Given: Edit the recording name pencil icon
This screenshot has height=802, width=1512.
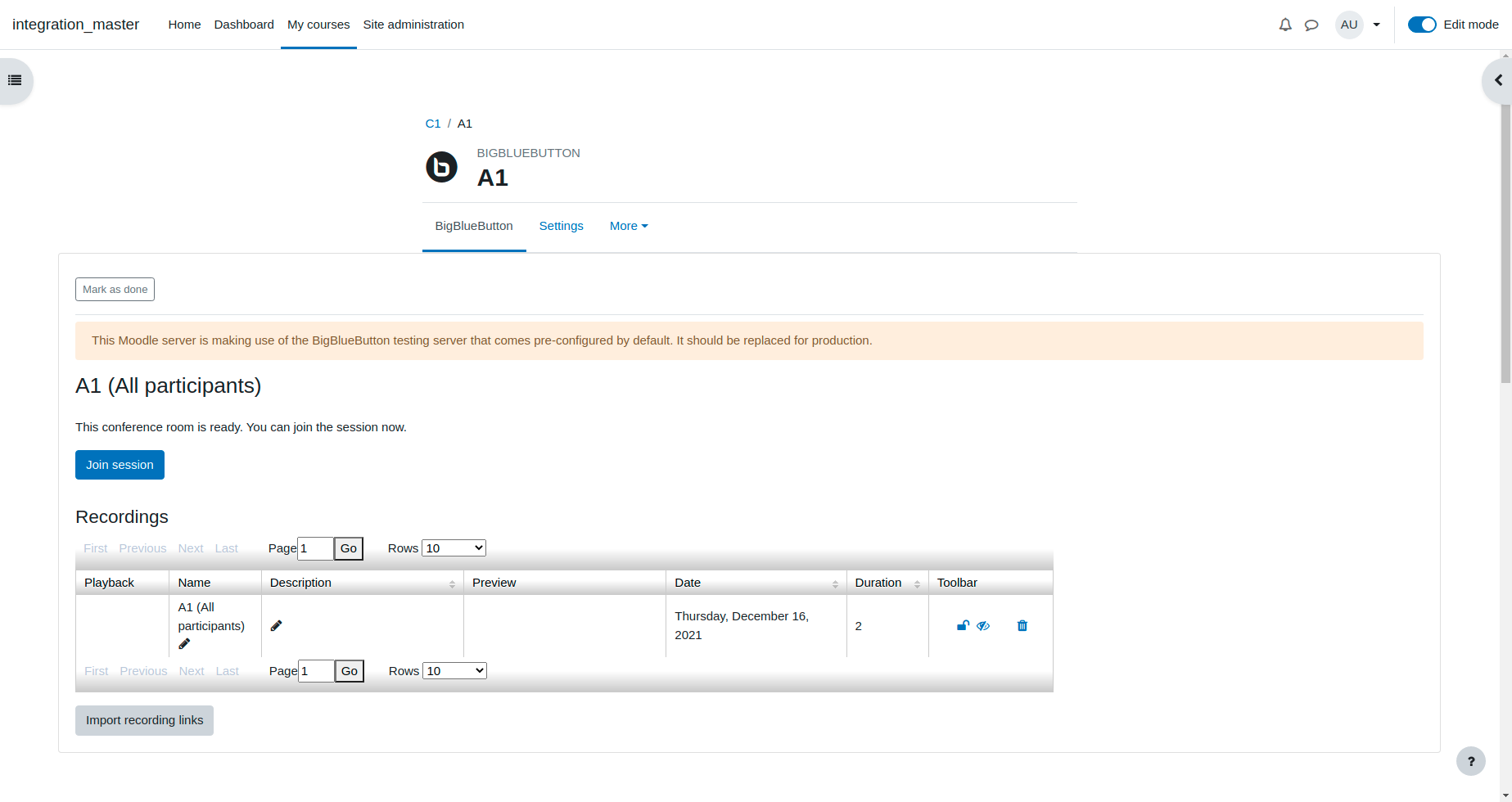Looking at the screenshot, I should coord(184,644).
